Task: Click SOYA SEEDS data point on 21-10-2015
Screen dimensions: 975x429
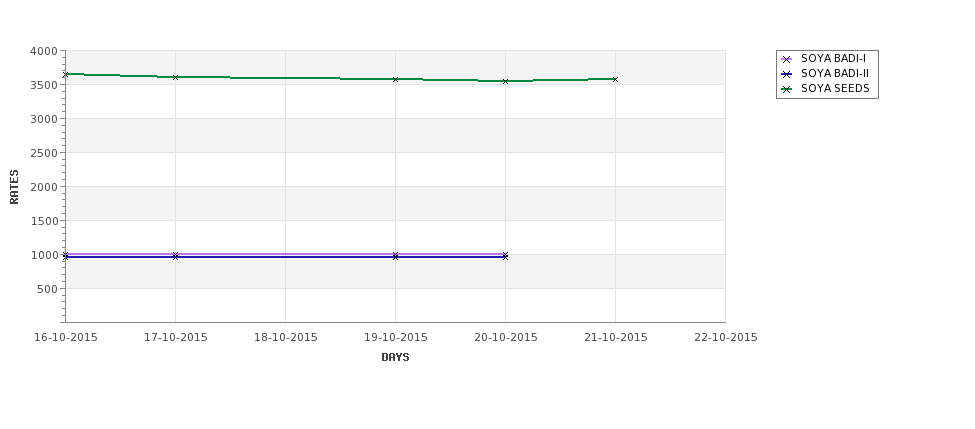Action: coord(616,80)
